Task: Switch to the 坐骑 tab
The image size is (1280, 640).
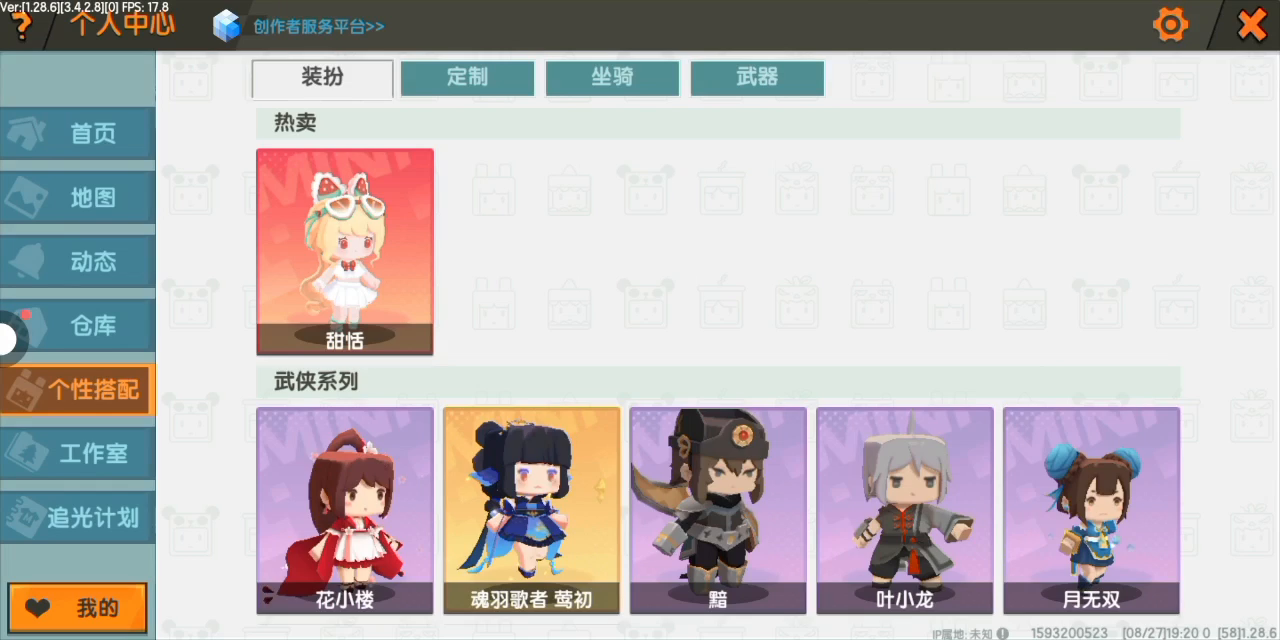Action: click(x=612, y=78)
